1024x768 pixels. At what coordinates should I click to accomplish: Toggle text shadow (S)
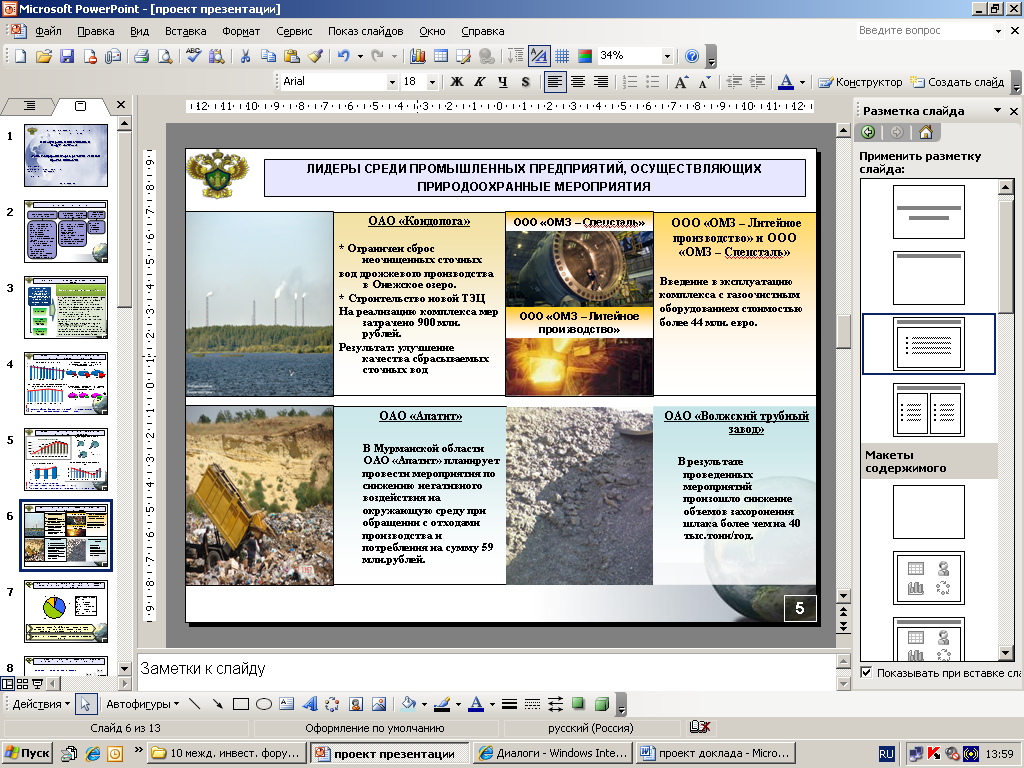click(x=526, y=82)
